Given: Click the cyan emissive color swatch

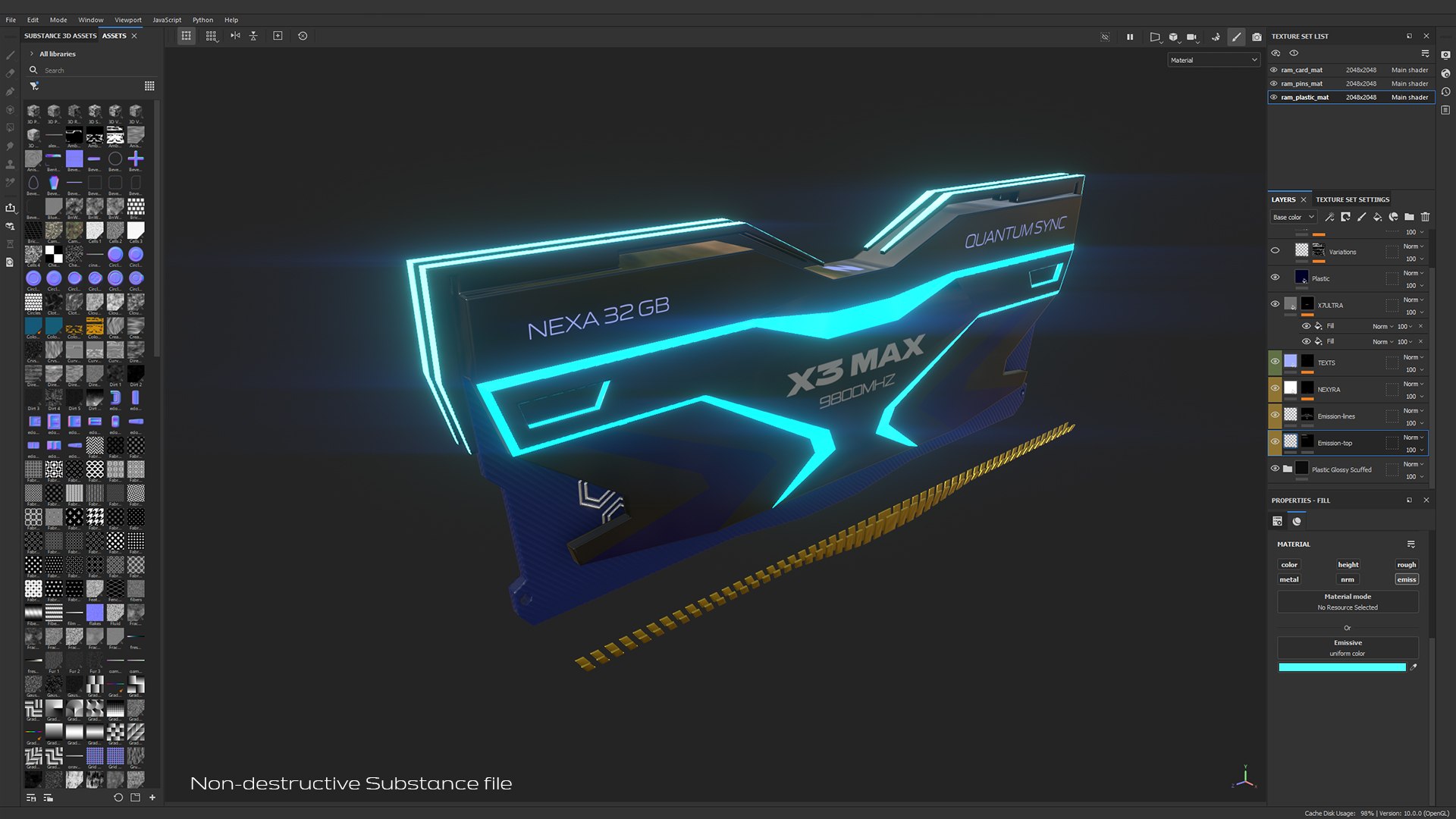Looking at the screenshot, I should [x=1341, y=667].
